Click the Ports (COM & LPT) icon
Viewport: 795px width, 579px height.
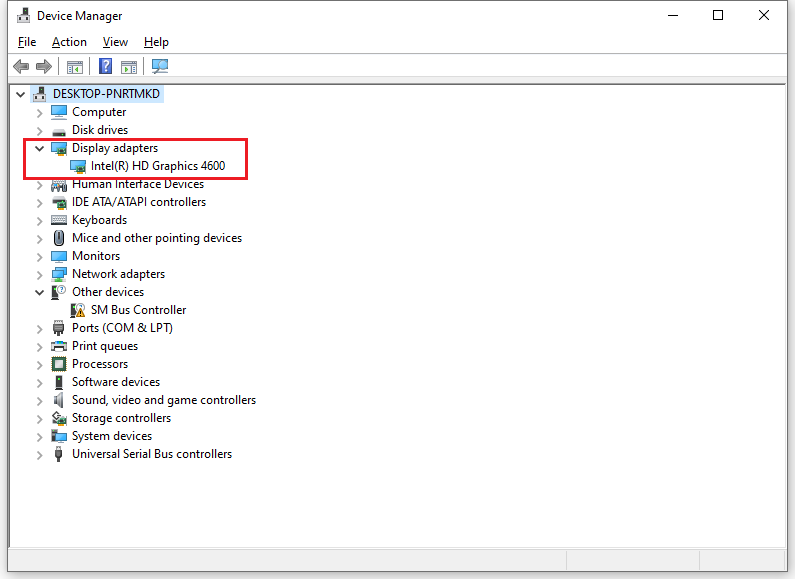[x=59, y=328]
